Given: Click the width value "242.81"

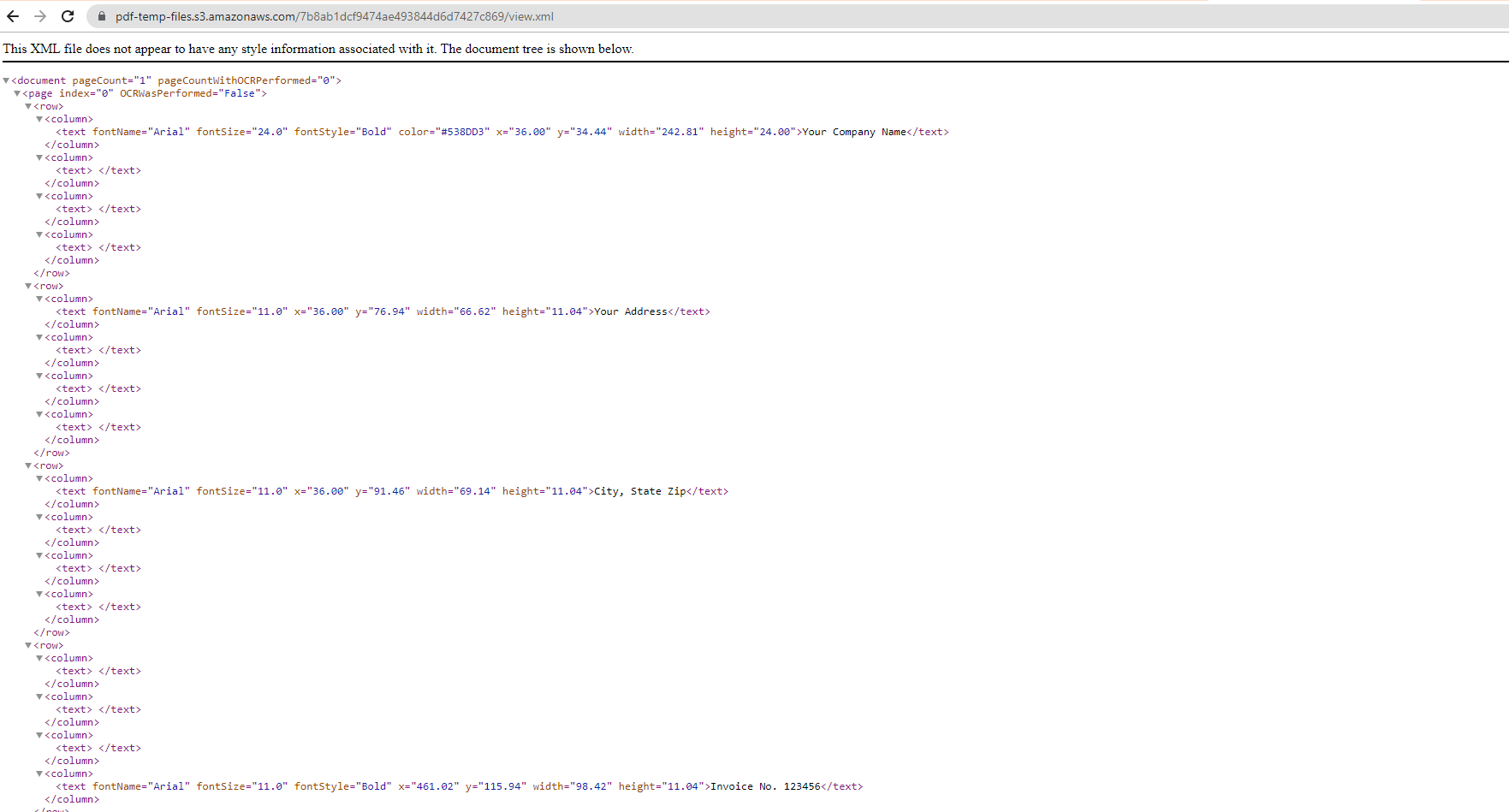Looking at the screenshot, I should [679, 132].
